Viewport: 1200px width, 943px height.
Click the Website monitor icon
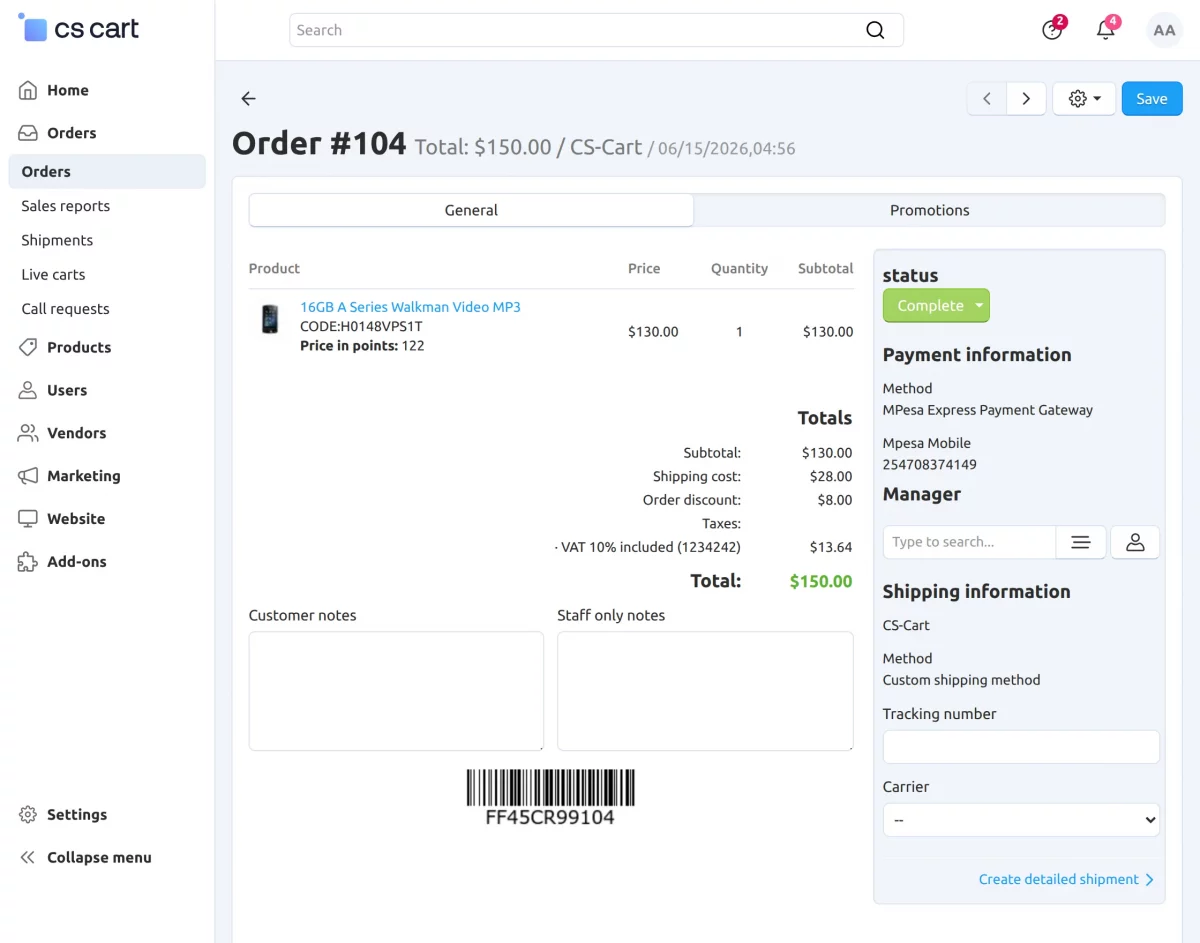28,519
